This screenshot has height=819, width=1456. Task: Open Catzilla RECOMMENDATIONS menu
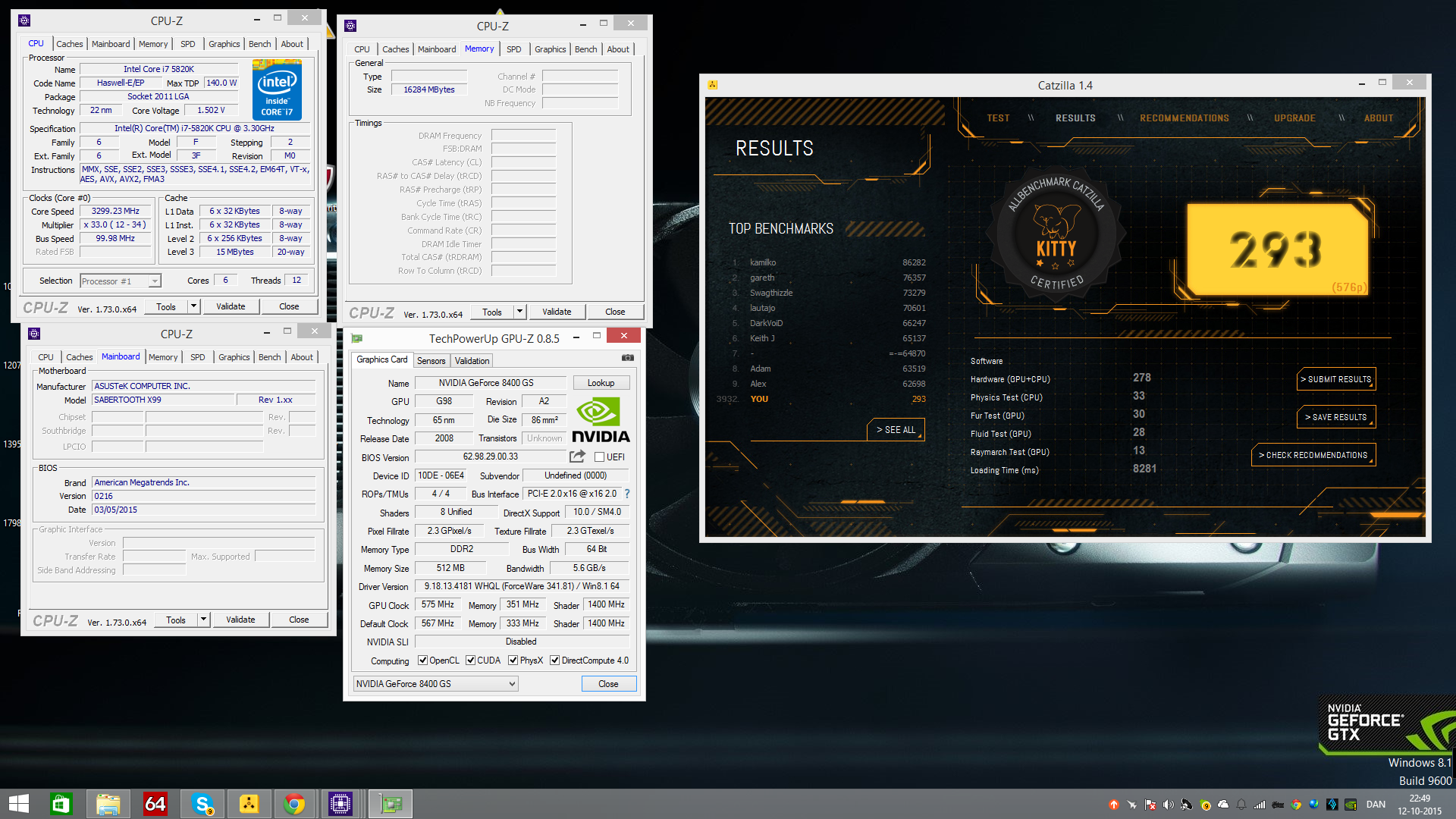point(1184,118)
